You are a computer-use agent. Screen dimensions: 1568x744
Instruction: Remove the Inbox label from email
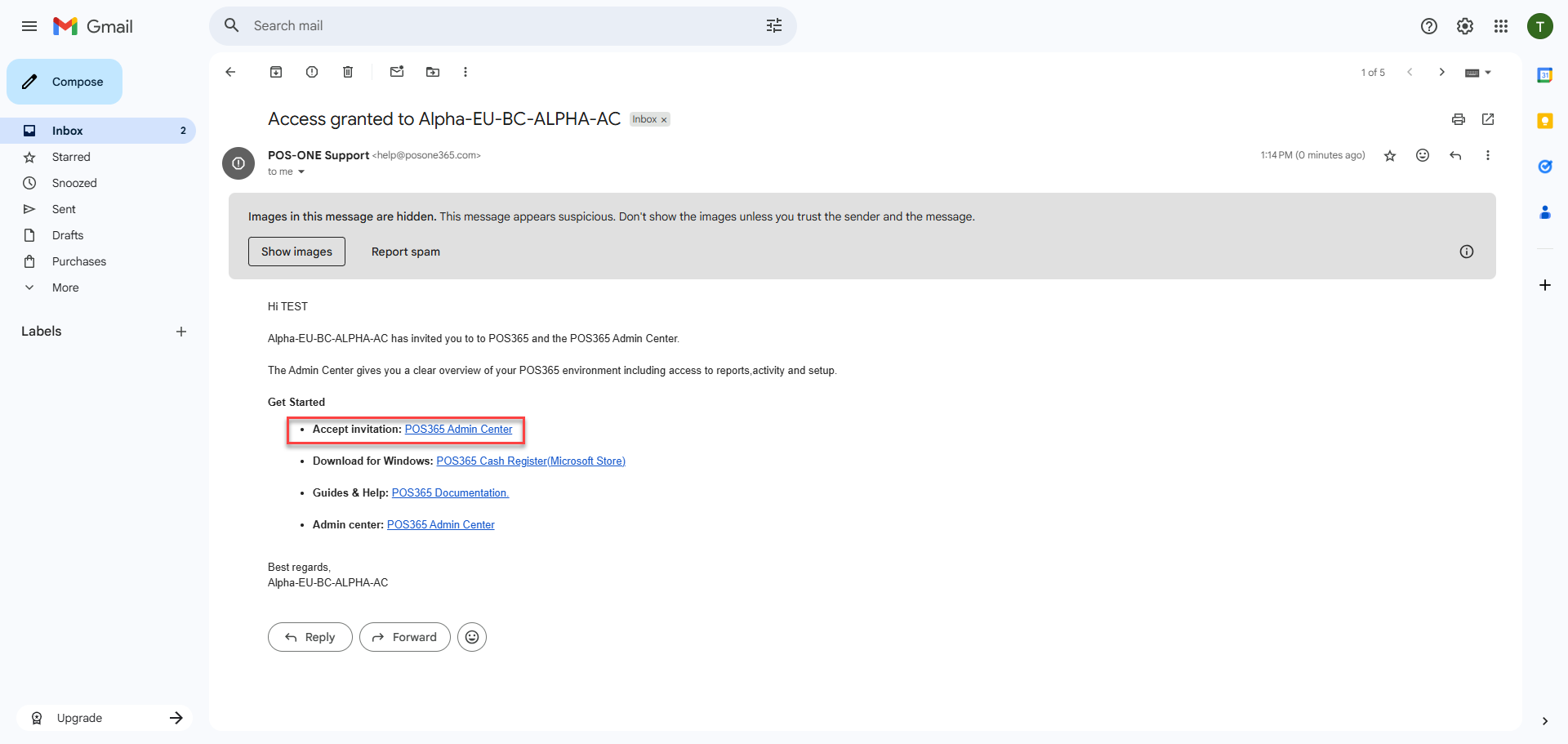point(664,120)
